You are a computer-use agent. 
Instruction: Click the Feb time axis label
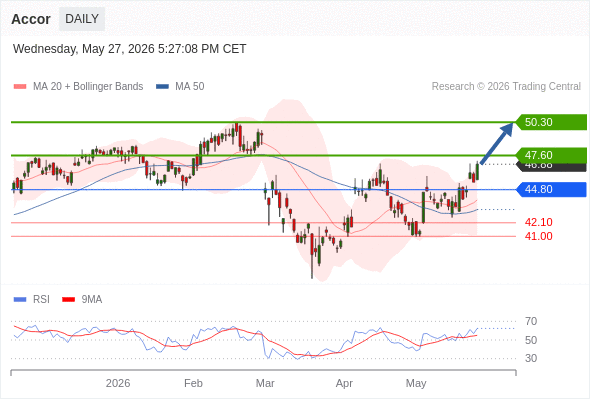click(193, 383)
